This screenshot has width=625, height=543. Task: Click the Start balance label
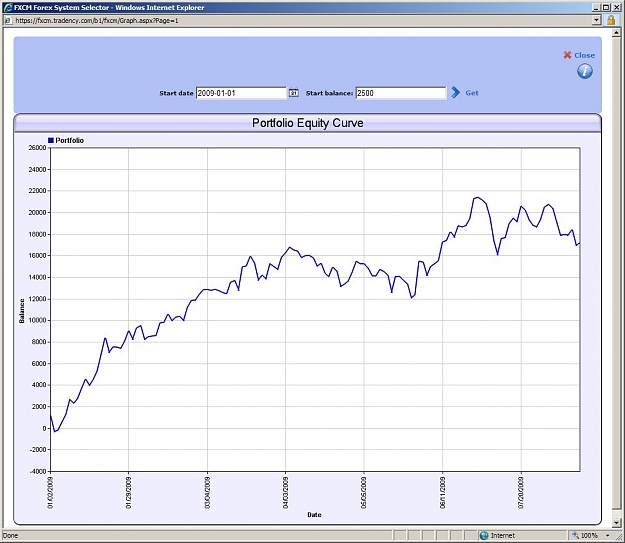pyautogui.click(x=329, y=93)
